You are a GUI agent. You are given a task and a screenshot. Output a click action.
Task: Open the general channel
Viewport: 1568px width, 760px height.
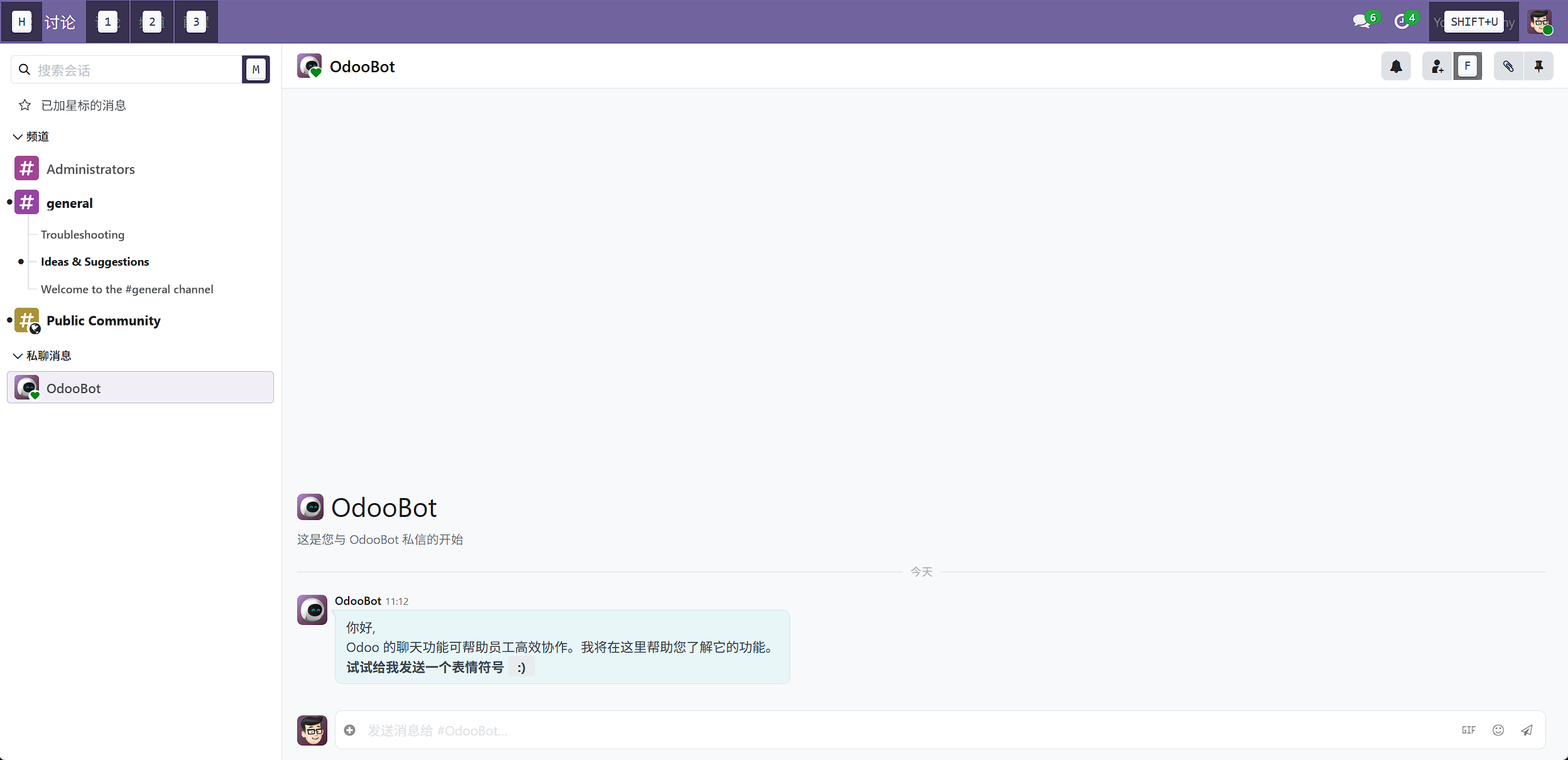click(x=140, y=203)
